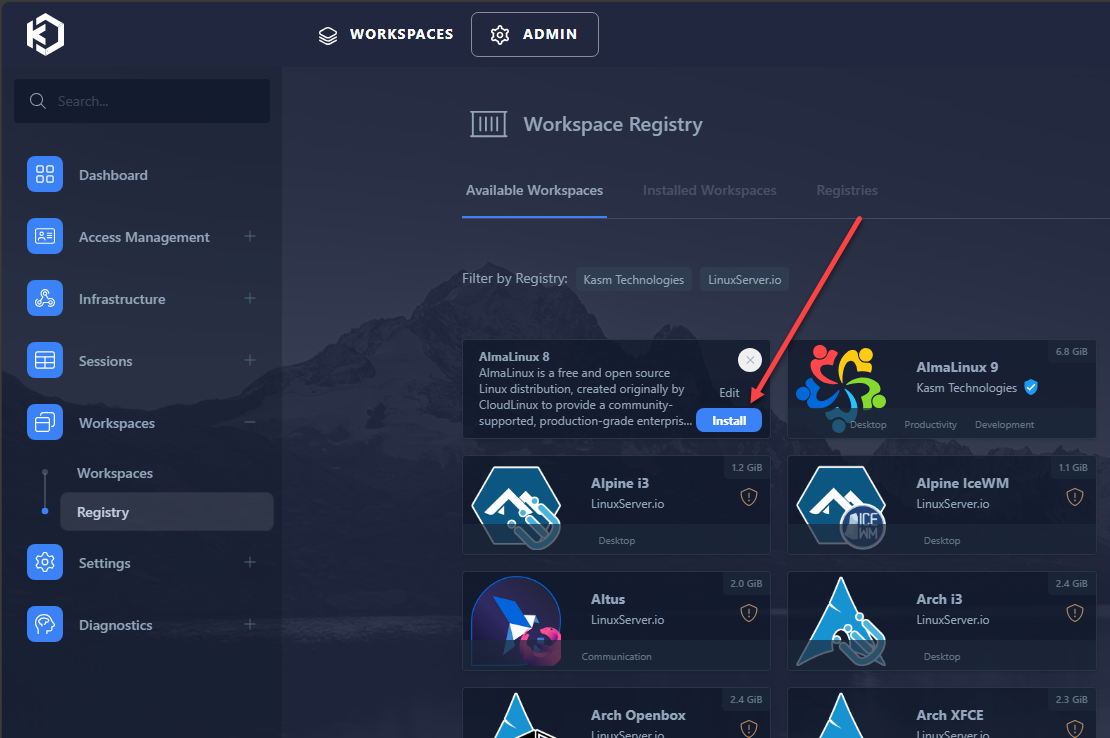Screen dimensions: 1110x738
Task: Click the Arch i3 warning shield icon
Action: 1075,613
